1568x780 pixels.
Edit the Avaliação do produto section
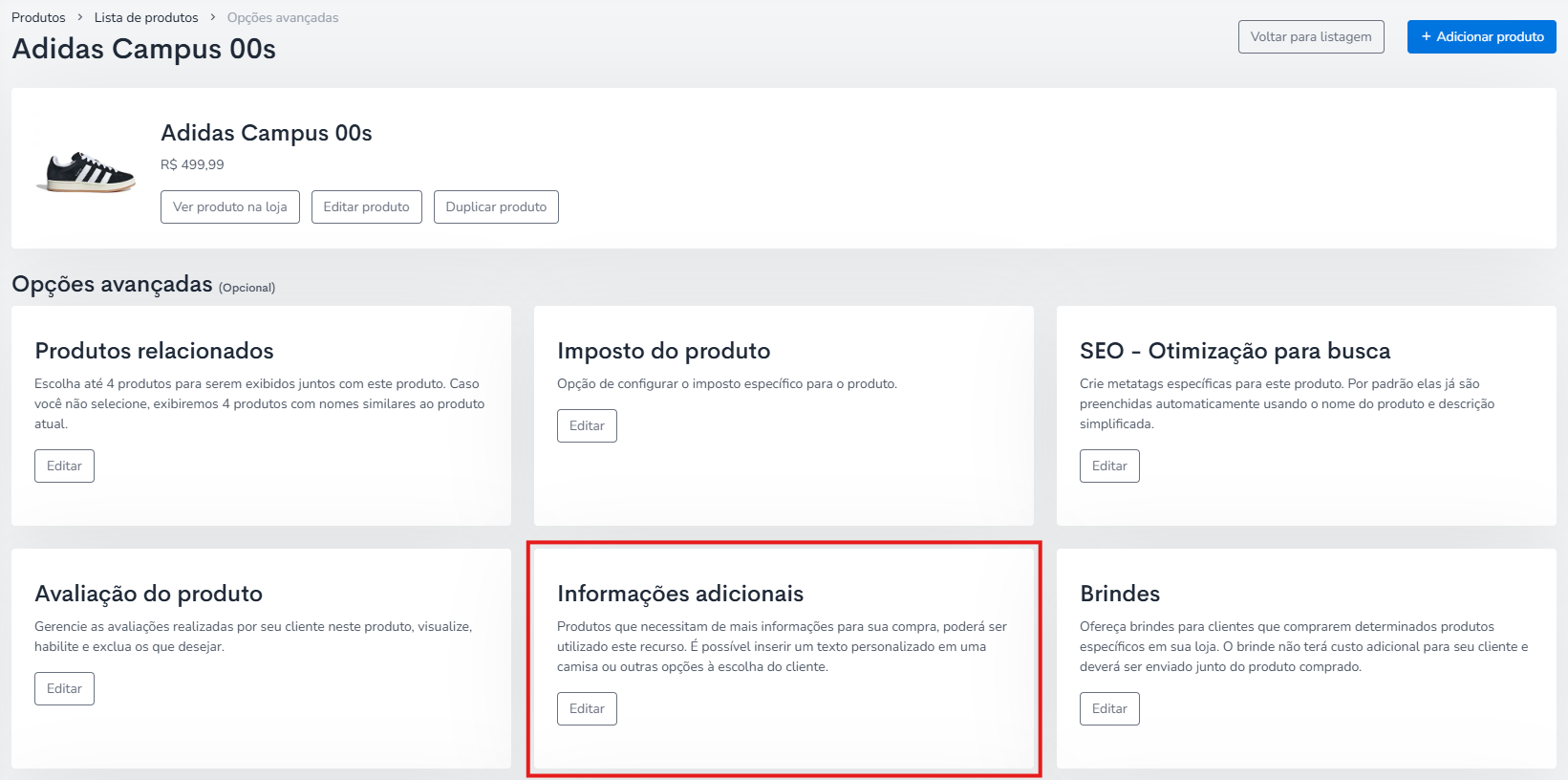point(64,688)
